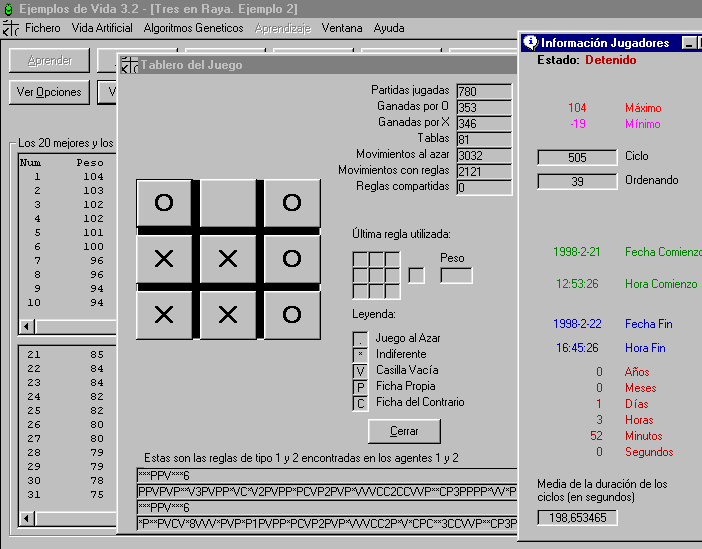Click the Ganadas por O field
The image size is (702, 549).
(x=484, y=107)
